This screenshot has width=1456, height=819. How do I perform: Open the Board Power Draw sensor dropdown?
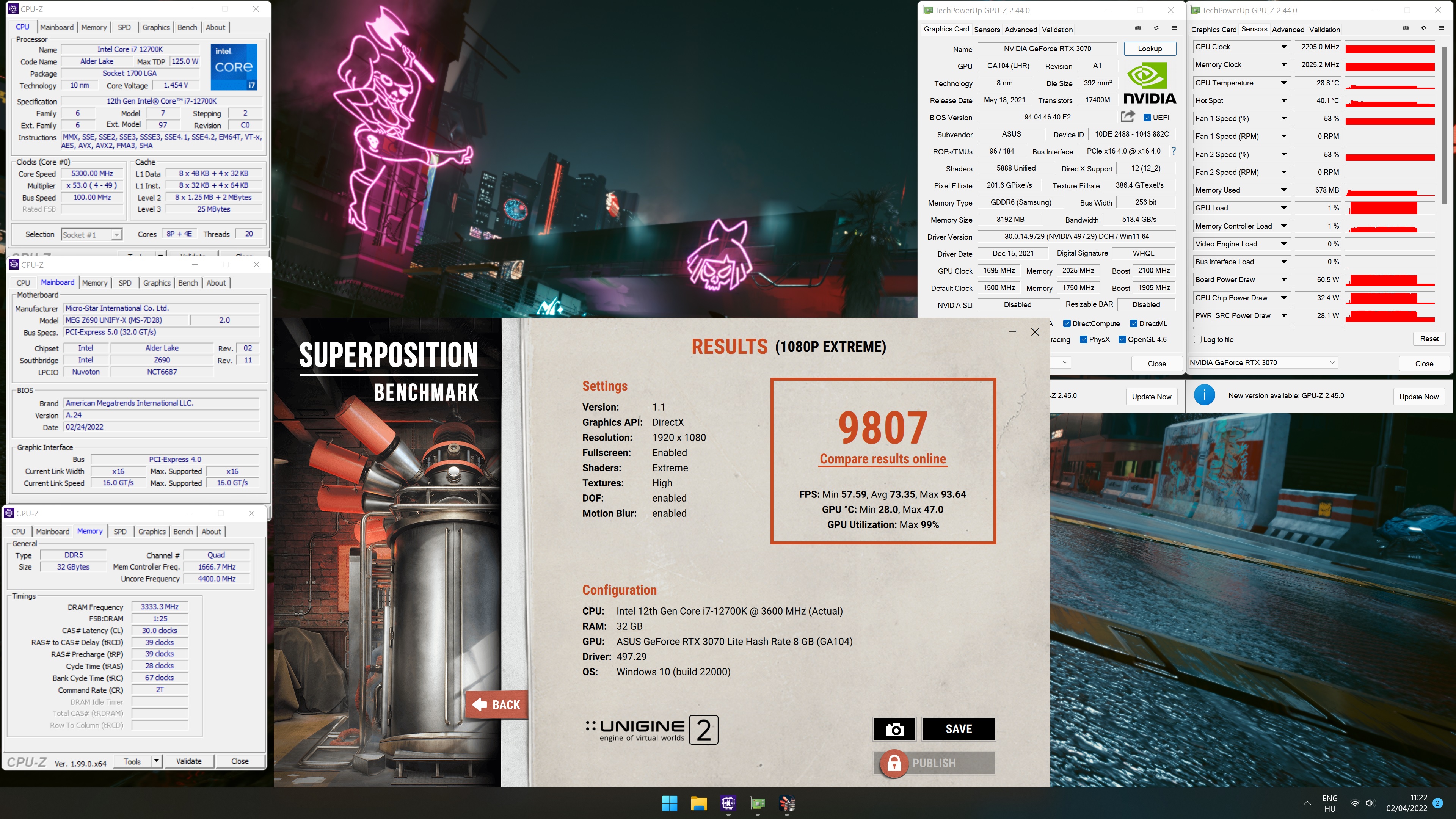(1283, 280)
